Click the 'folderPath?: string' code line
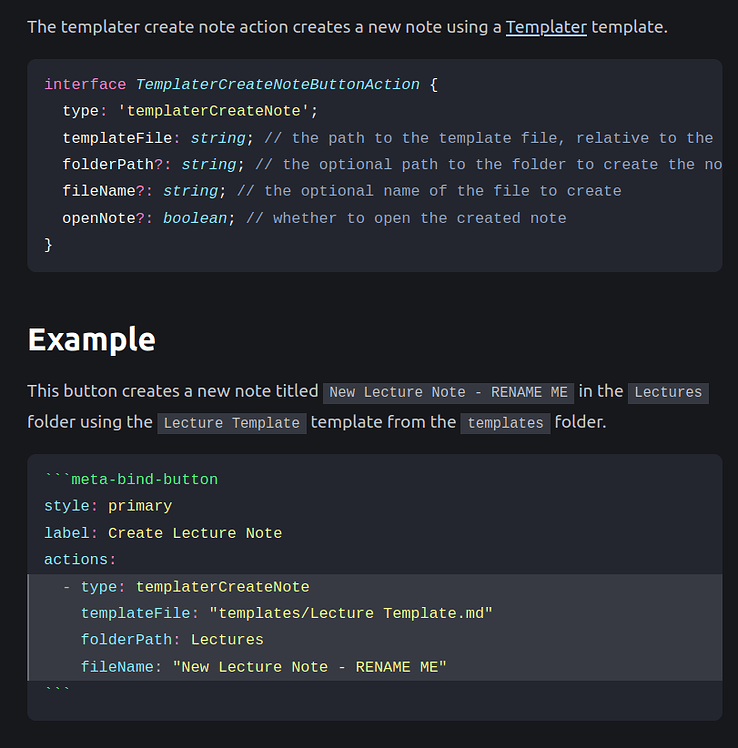Screen dimensions: 738x748 (x=392, y=165)
